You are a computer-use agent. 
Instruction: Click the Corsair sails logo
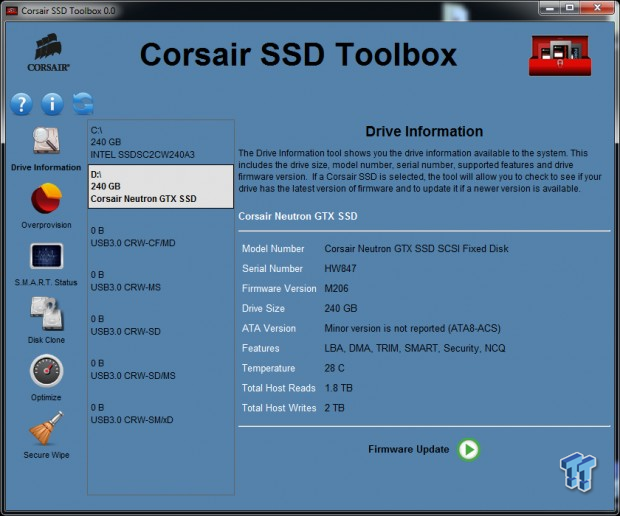coord(48,52)
